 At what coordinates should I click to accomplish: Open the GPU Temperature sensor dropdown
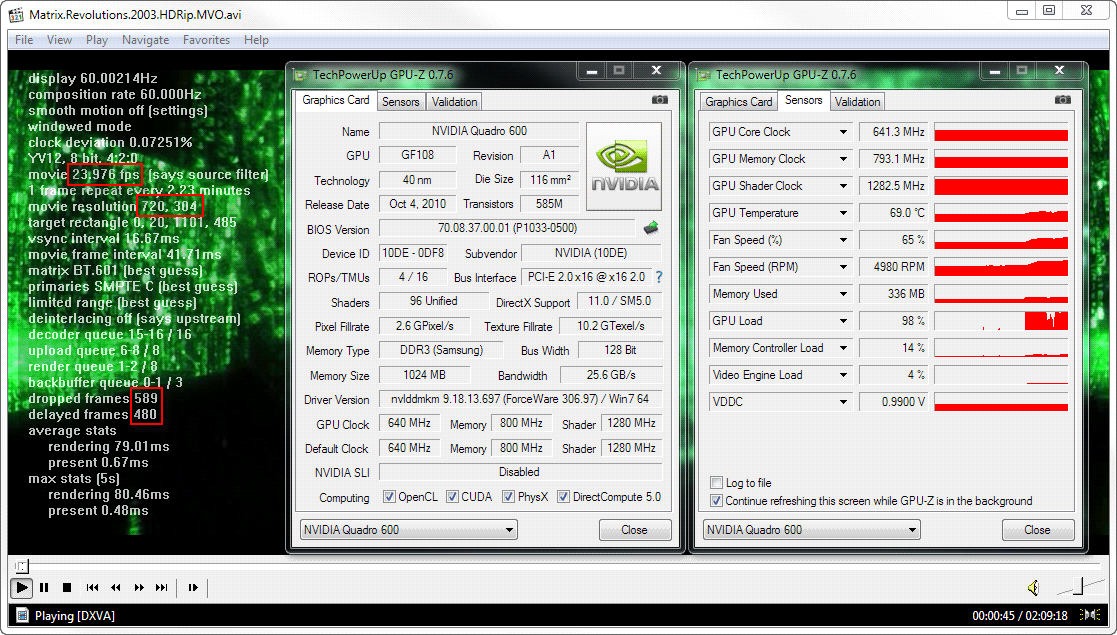(x=845, y=213)
